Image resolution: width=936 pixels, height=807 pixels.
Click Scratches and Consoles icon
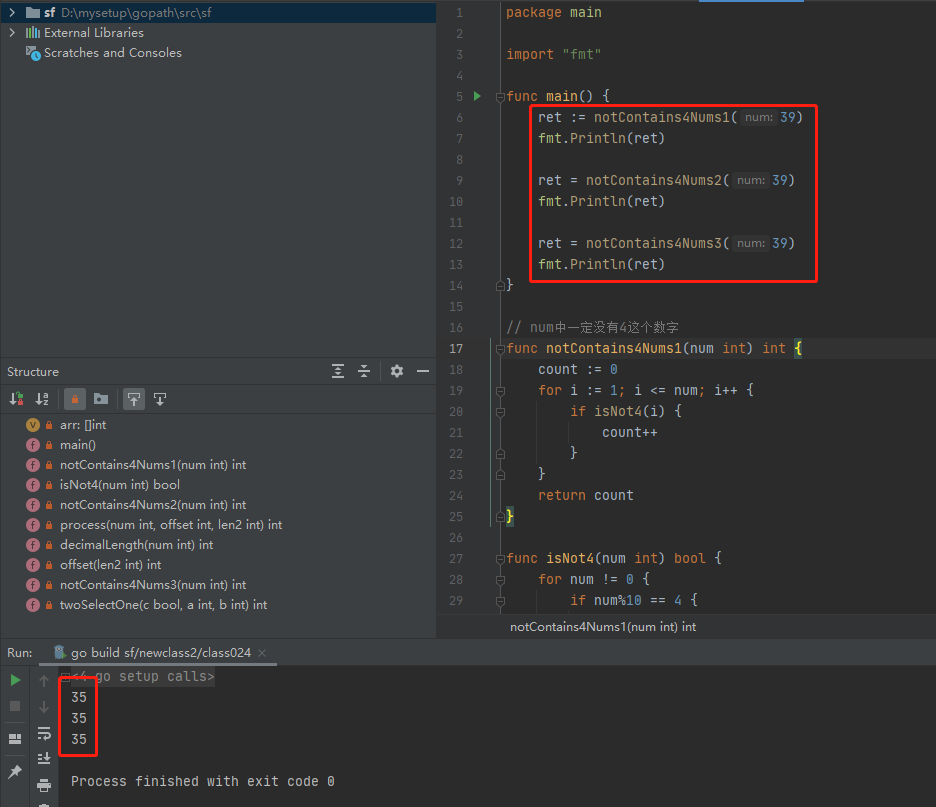(x=33, y=53)
